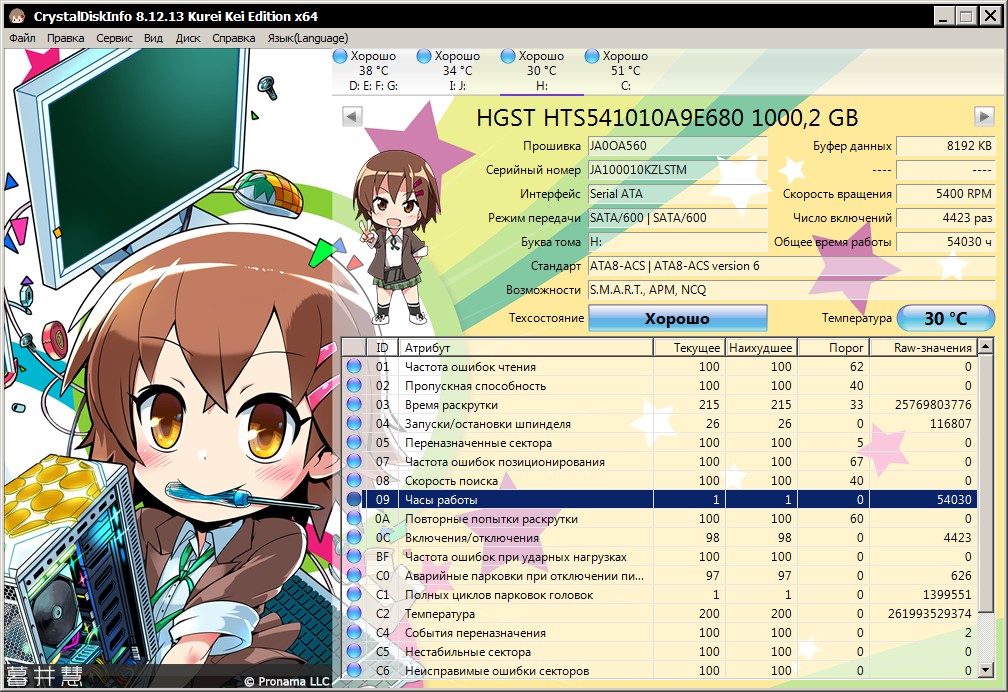Click the features field S.M.A.R.T., APM, NCQ
Viewport: 1008px width, 692px height.
[791, 290]
